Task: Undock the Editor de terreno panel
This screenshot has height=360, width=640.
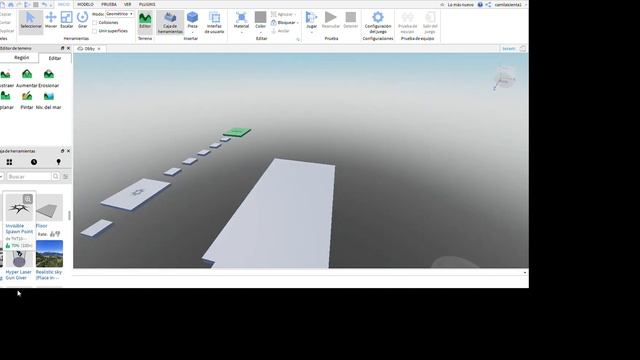Action: 62,48
